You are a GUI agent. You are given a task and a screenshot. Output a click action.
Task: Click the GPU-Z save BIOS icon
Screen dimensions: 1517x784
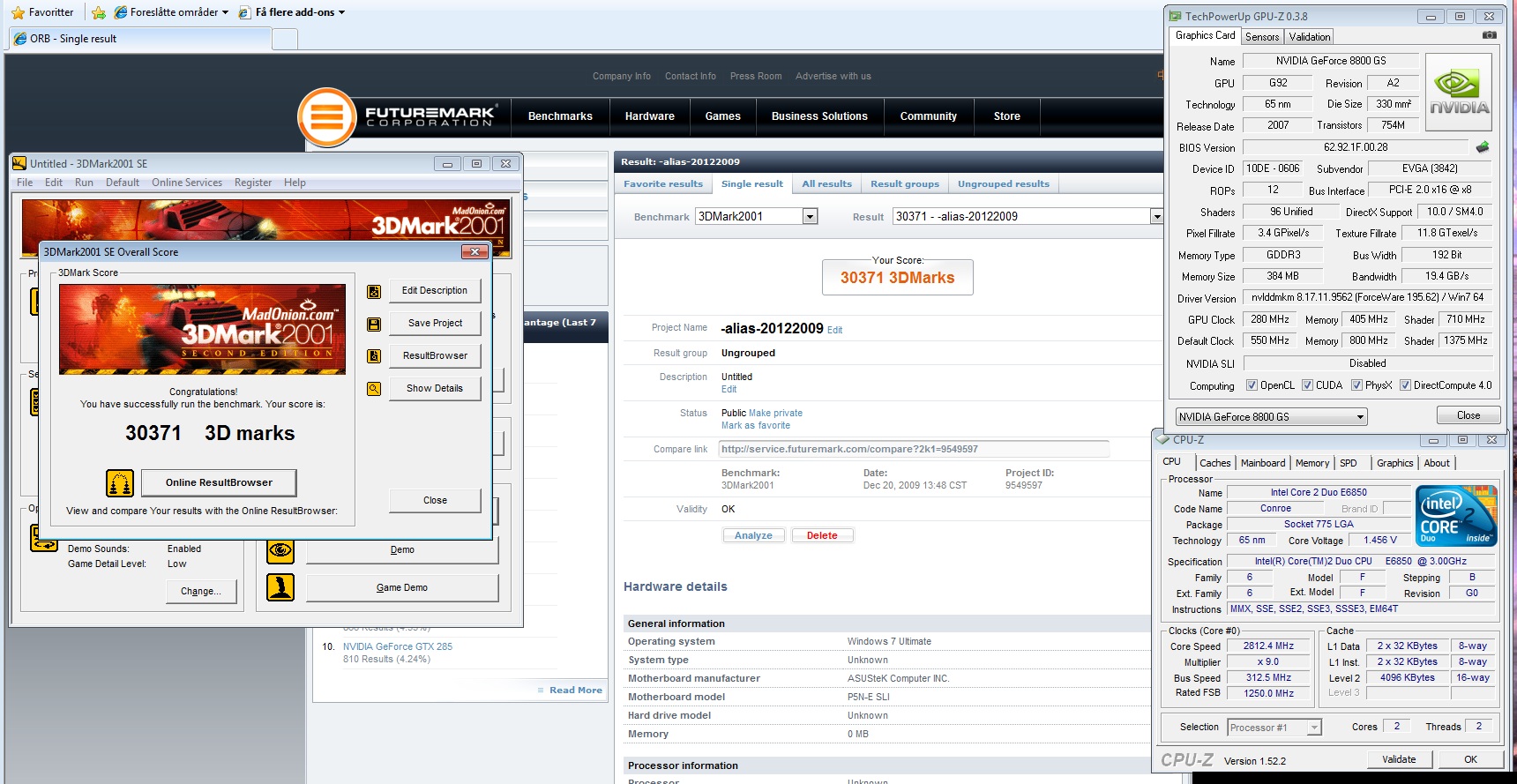click(x=1483, y=147)
